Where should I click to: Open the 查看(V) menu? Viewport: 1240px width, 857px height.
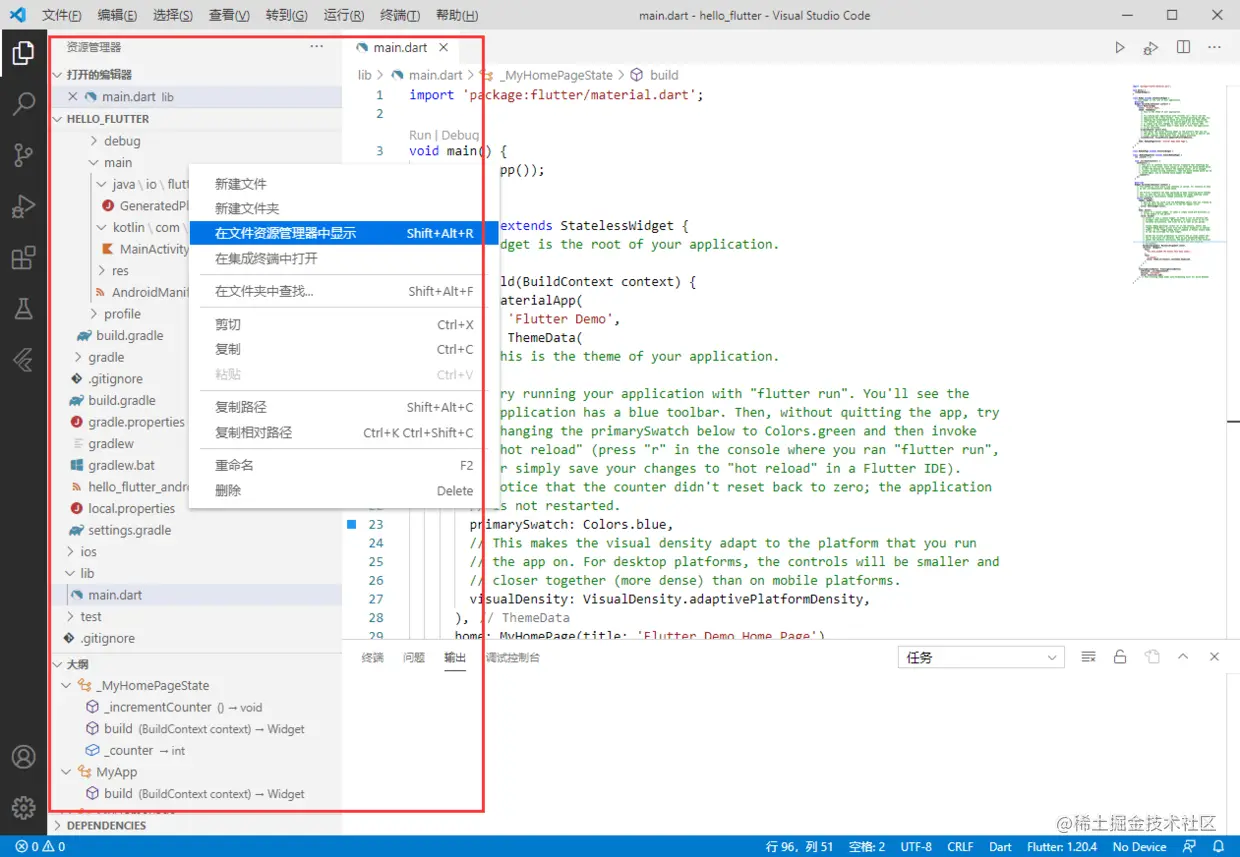[x=229, y=16]
